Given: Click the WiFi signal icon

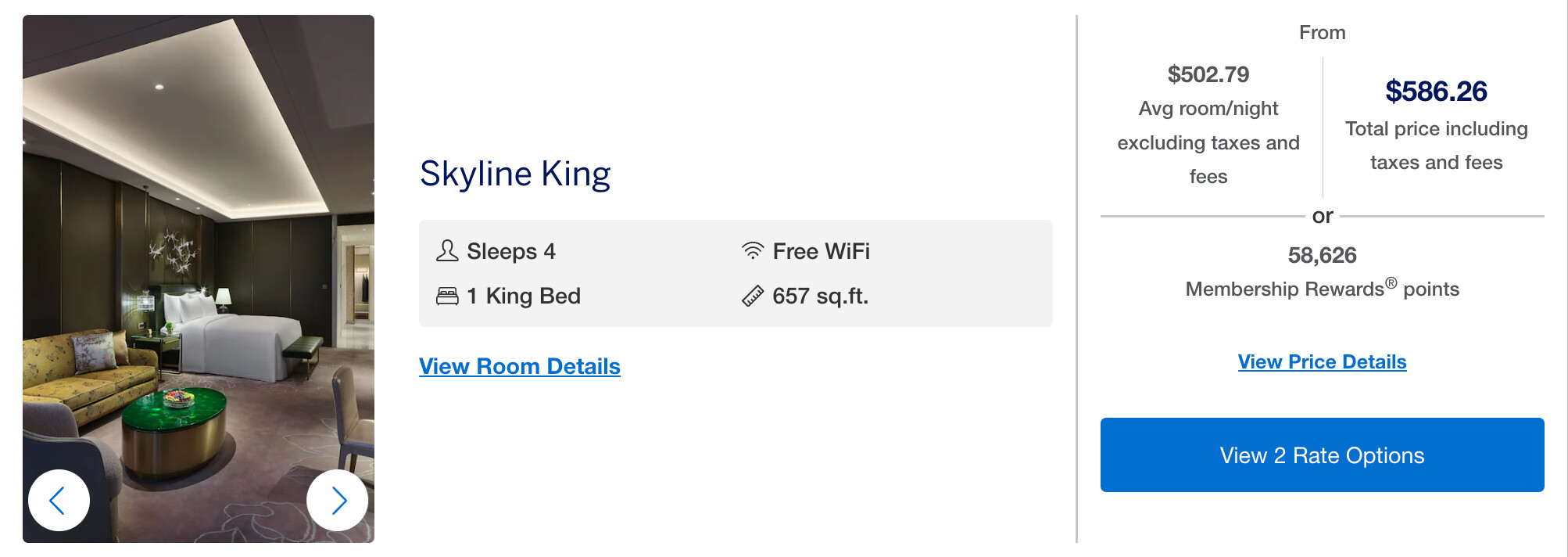Looking at the screenshot, I should (x=753, y=251).
